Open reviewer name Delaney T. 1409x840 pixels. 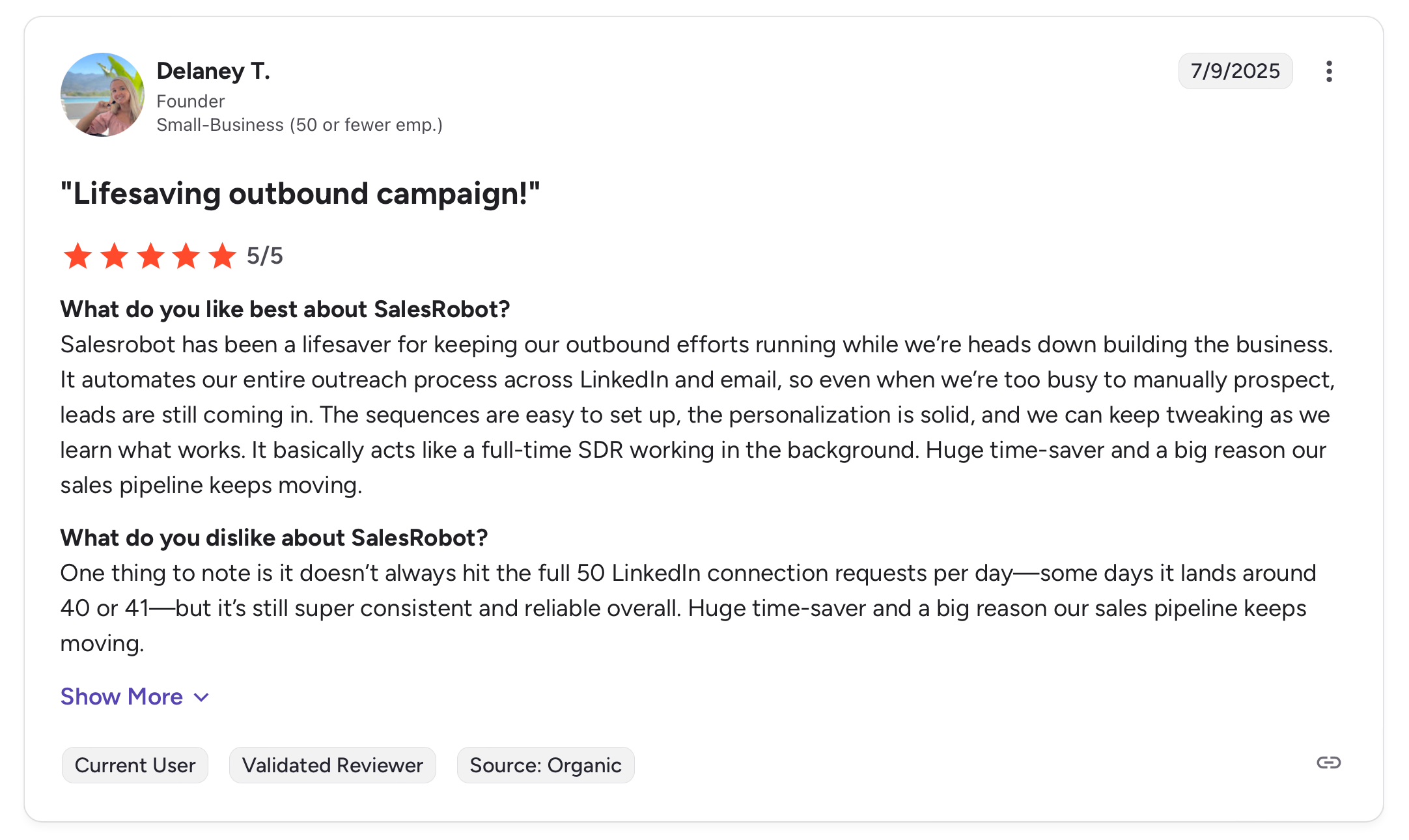[213, 71]
